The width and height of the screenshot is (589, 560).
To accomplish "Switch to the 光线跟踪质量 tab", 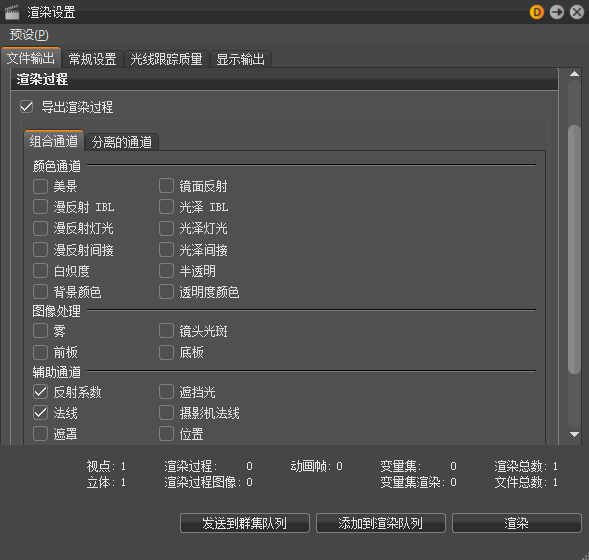I will pyautogui.click(x=166, y=59).
